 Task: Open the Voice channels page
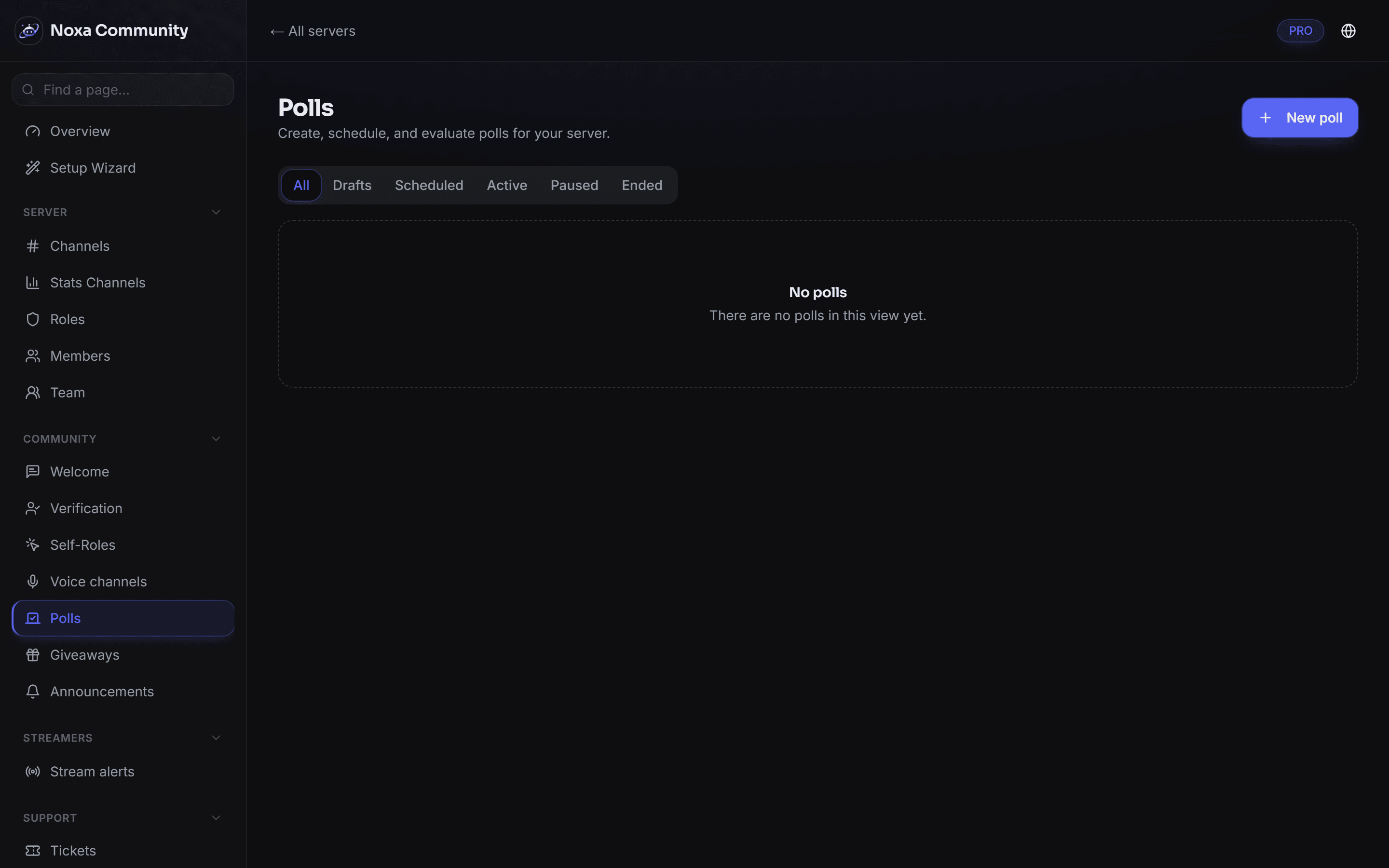(x=123, y=582)
